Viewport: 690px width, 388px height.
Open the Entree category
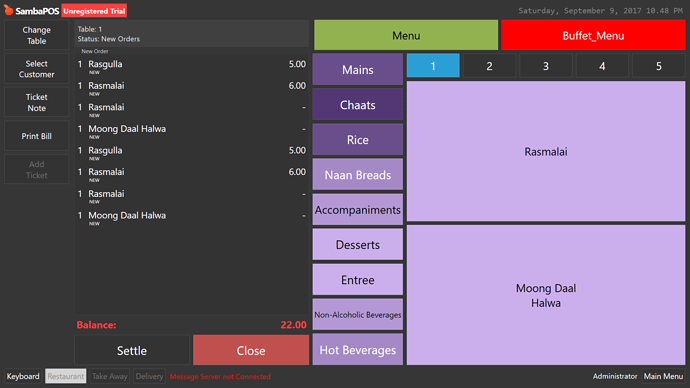[x=358, y=280]
